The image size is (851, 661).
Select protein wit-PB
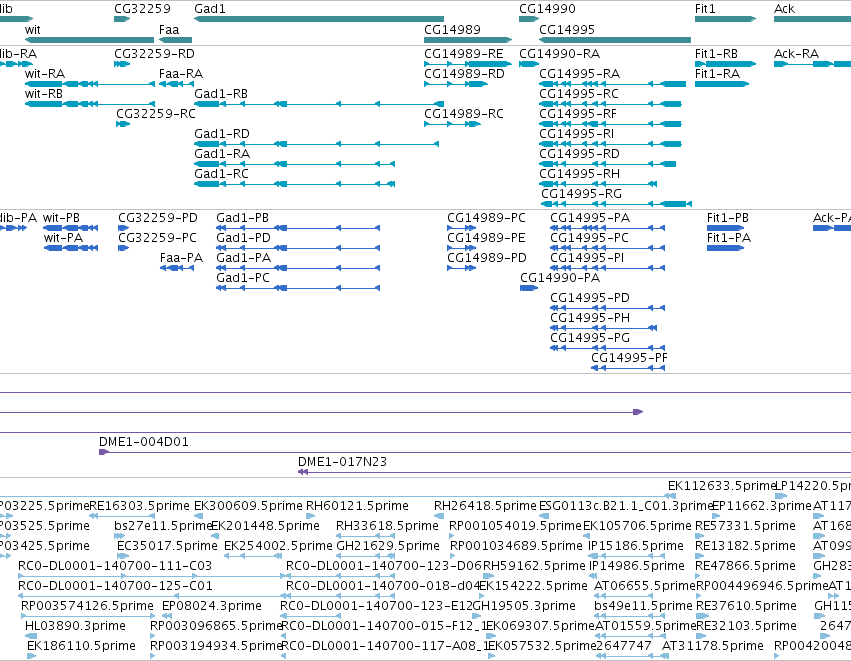point(71,228)
